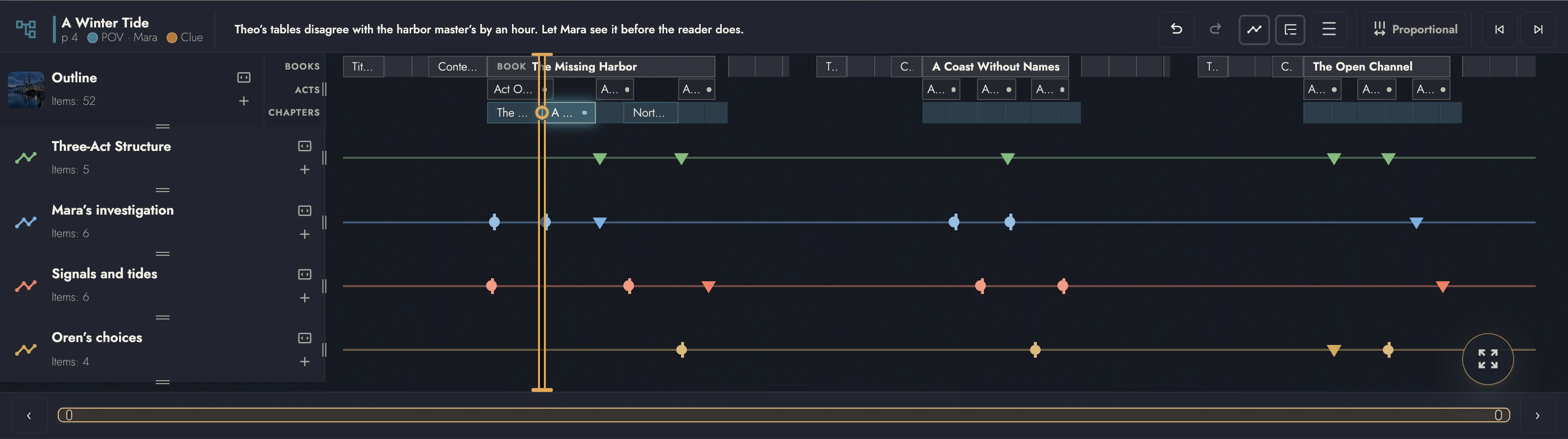This screenshot has width=1568, height=439.
Task: Click the Oren's choices yellow line icon
Action: 25,349
